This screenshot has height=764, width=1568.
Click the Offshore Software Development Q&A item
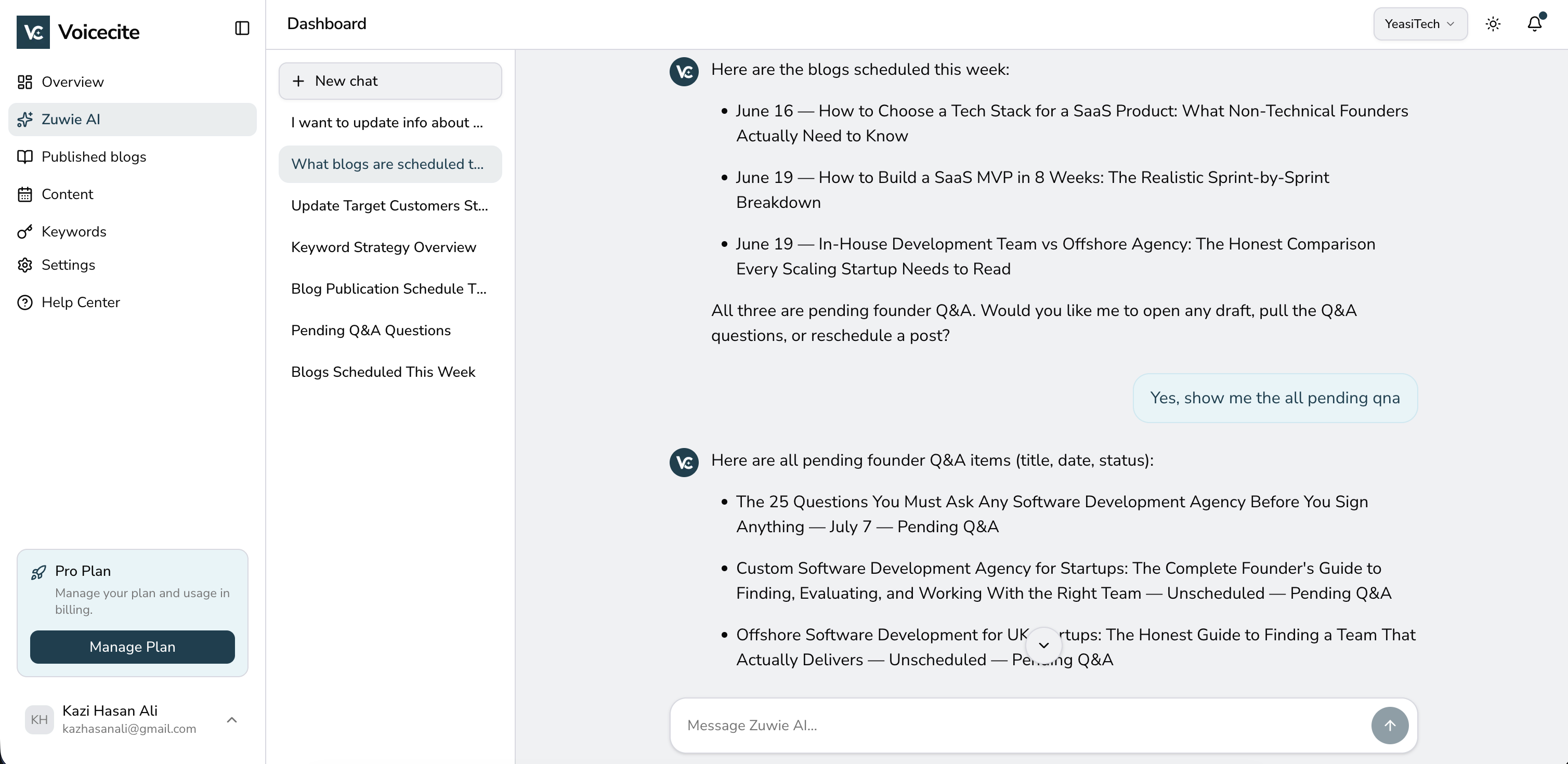1076,647
